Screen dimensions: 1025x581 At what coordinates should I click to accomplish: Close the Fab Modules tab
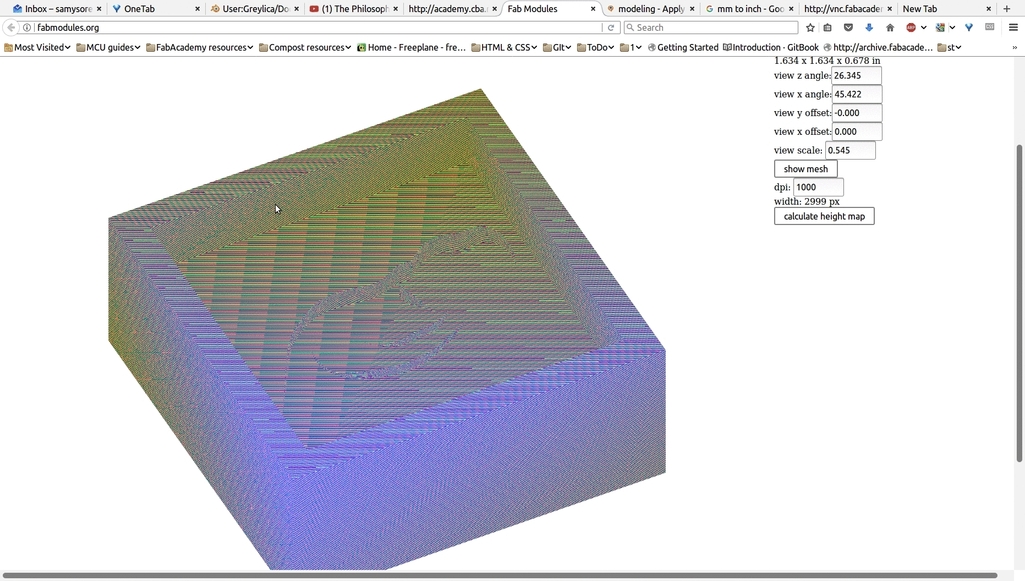click(x=593, y=8)
